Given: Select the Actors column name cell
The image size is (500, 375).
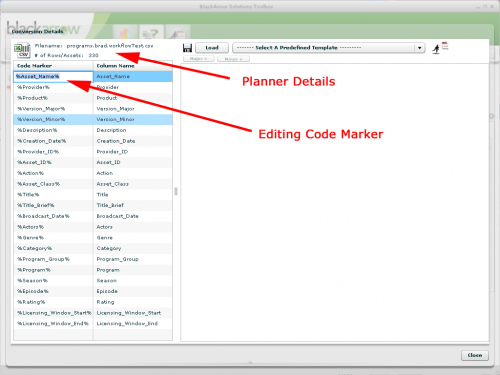Looking at the screenshot, I should pos(133,227).
